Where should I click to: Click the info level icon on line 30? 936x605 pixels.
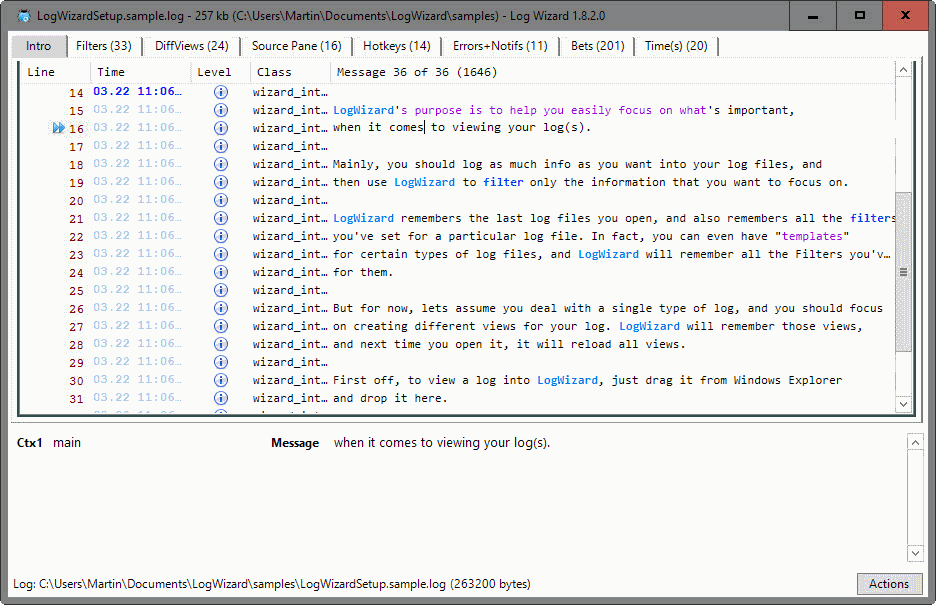[x=221, y=380]
